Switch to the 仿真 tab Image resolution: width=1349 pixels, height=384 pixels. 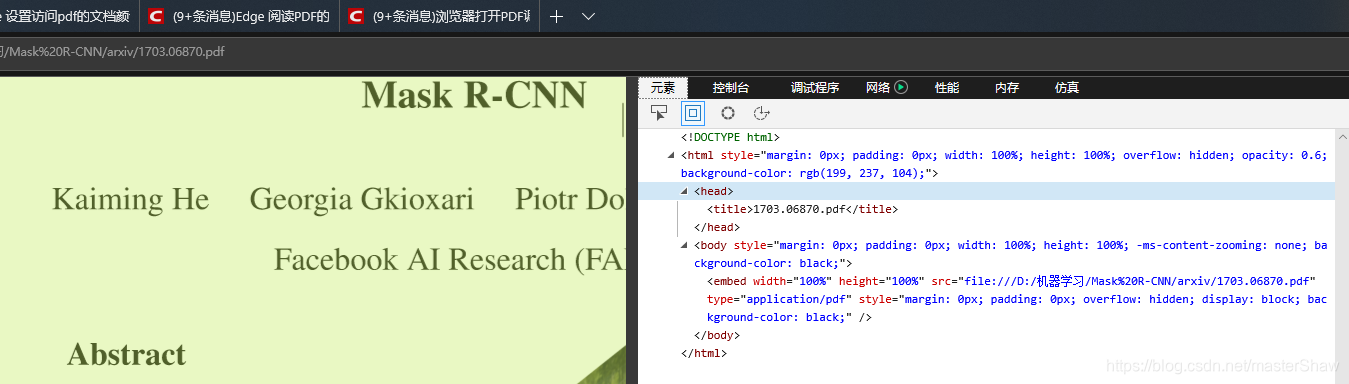click(1067, 87)
